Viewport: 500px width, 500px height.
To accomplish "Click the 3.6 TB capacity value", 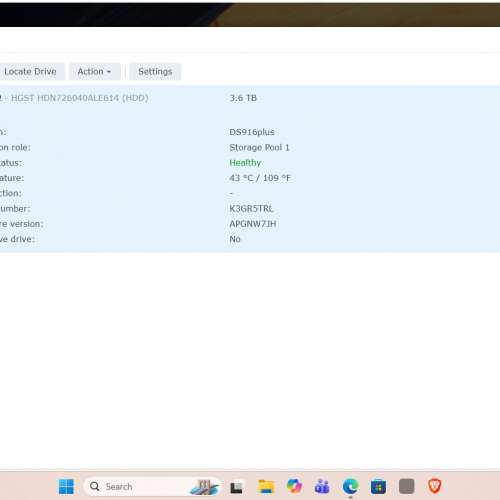I will coord(243,98).
